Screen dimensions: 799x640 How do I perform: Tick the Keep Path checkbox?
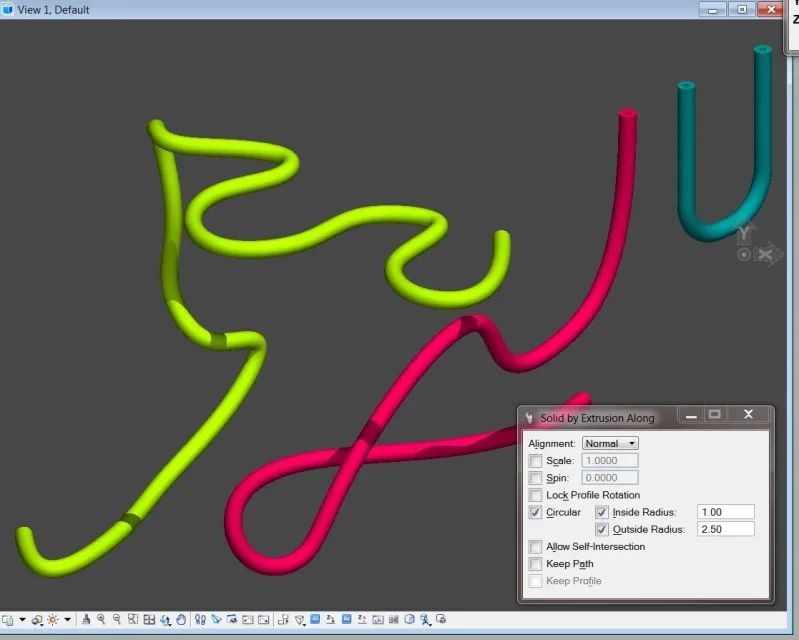pos(536,564)
